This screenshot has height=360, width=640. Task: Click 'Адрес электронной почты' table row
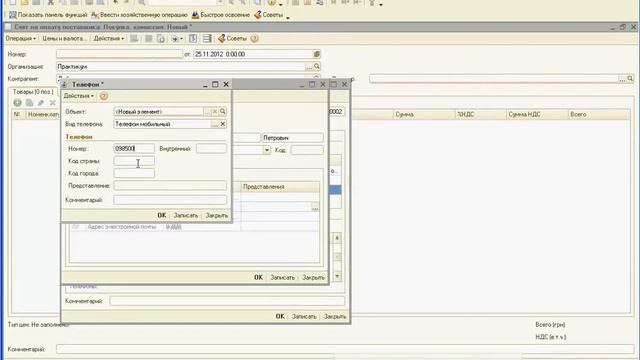195,227
